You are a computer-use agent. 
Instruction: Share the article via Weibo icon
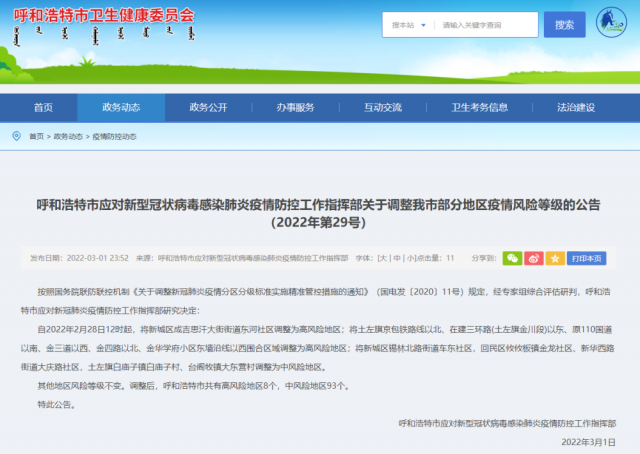point(534,257)
